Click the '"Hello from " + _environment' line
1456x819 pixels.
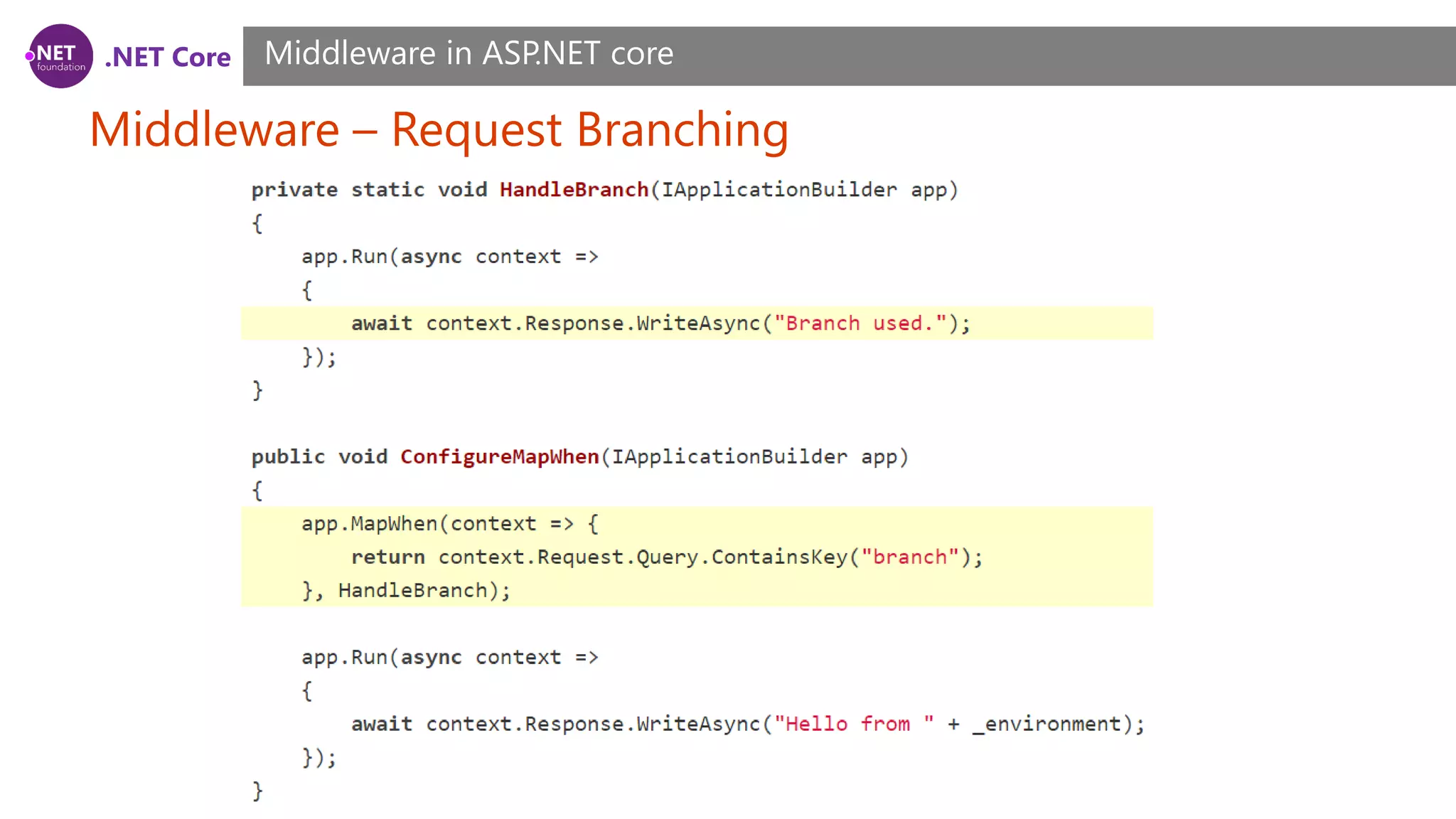click(748, 724)
